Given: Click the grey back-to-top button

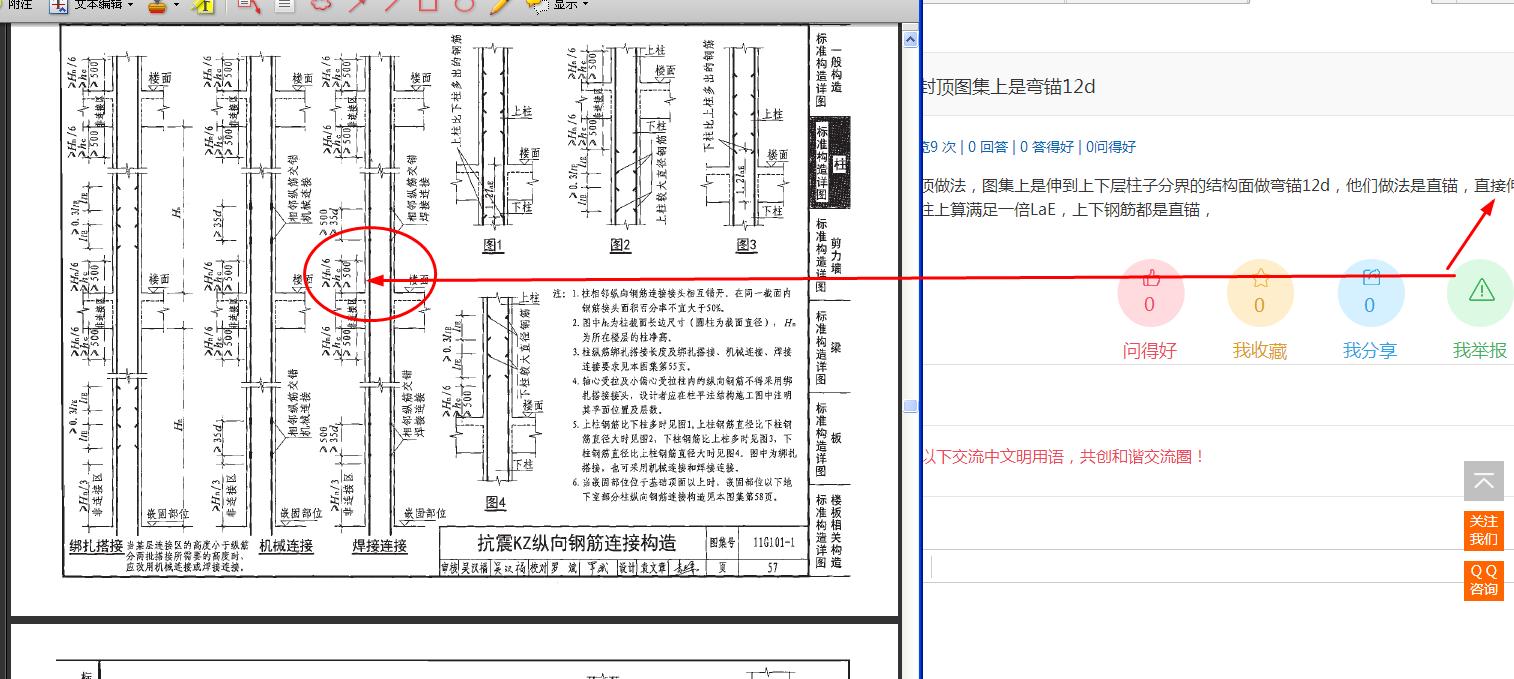Looking at the screenshot, I should (x=1484, y=481).
